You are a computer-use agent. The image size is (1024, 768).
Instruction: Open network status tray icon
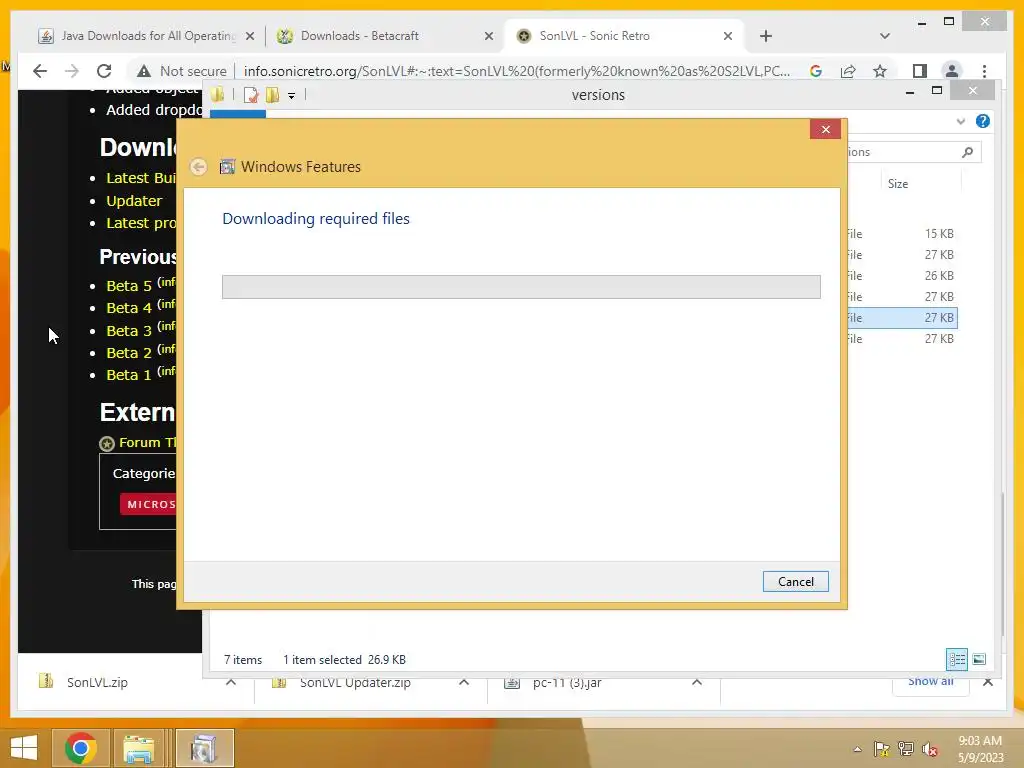906,749
